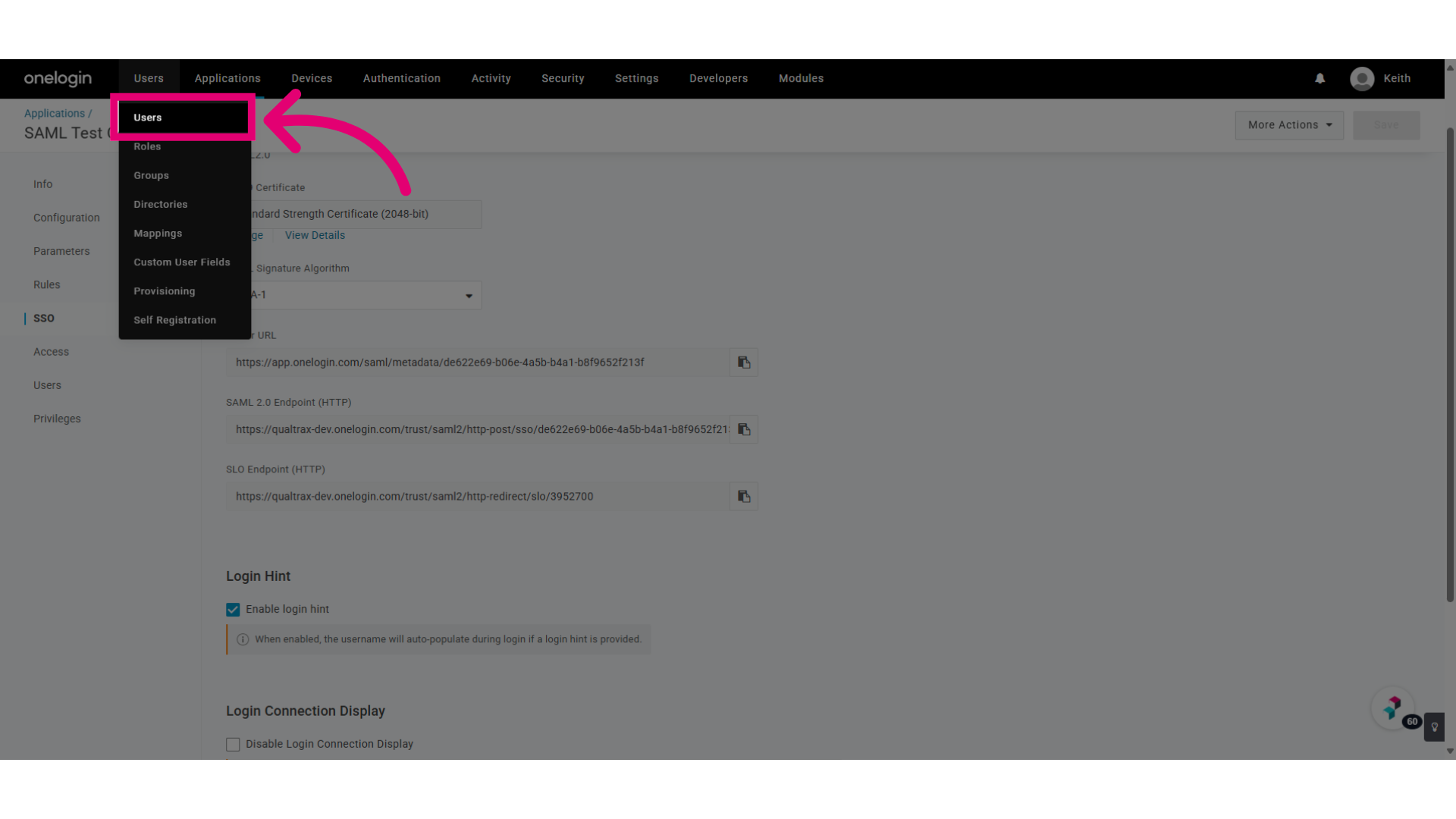Open Directories from the Users menu

point(184,205)
